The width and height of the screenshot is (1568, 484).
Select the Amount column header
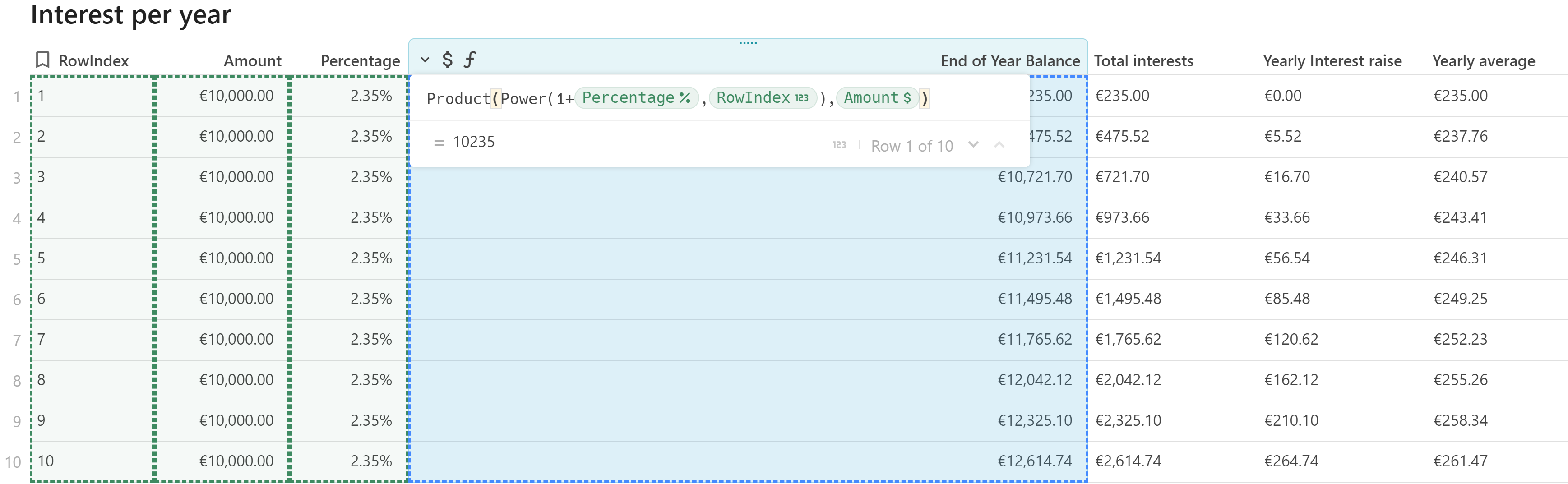click(x=252, y=61)
